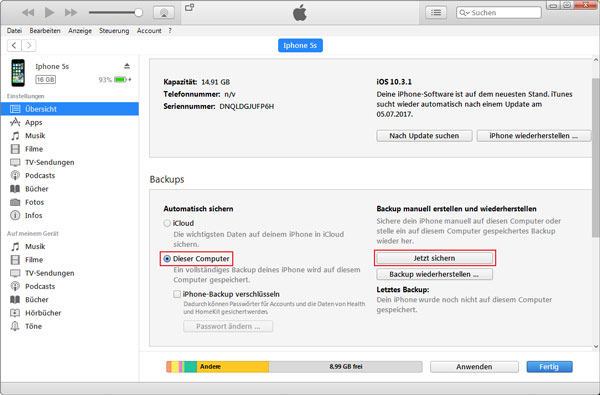Eject the Iphone 5s device

[x=127, y=66]
